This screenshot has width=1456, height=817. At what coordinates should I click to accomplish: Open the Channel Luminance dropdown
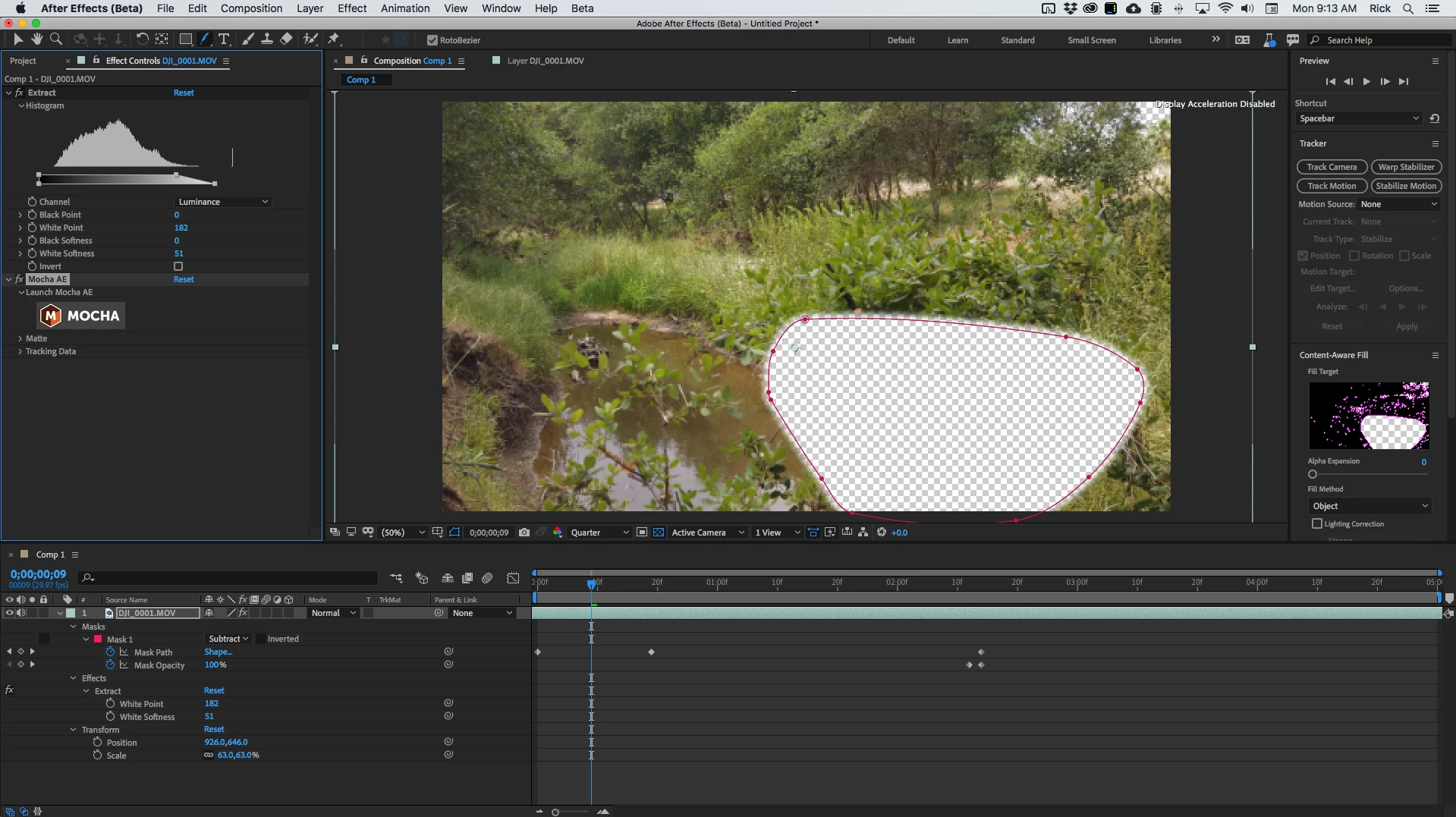(223, 202)
